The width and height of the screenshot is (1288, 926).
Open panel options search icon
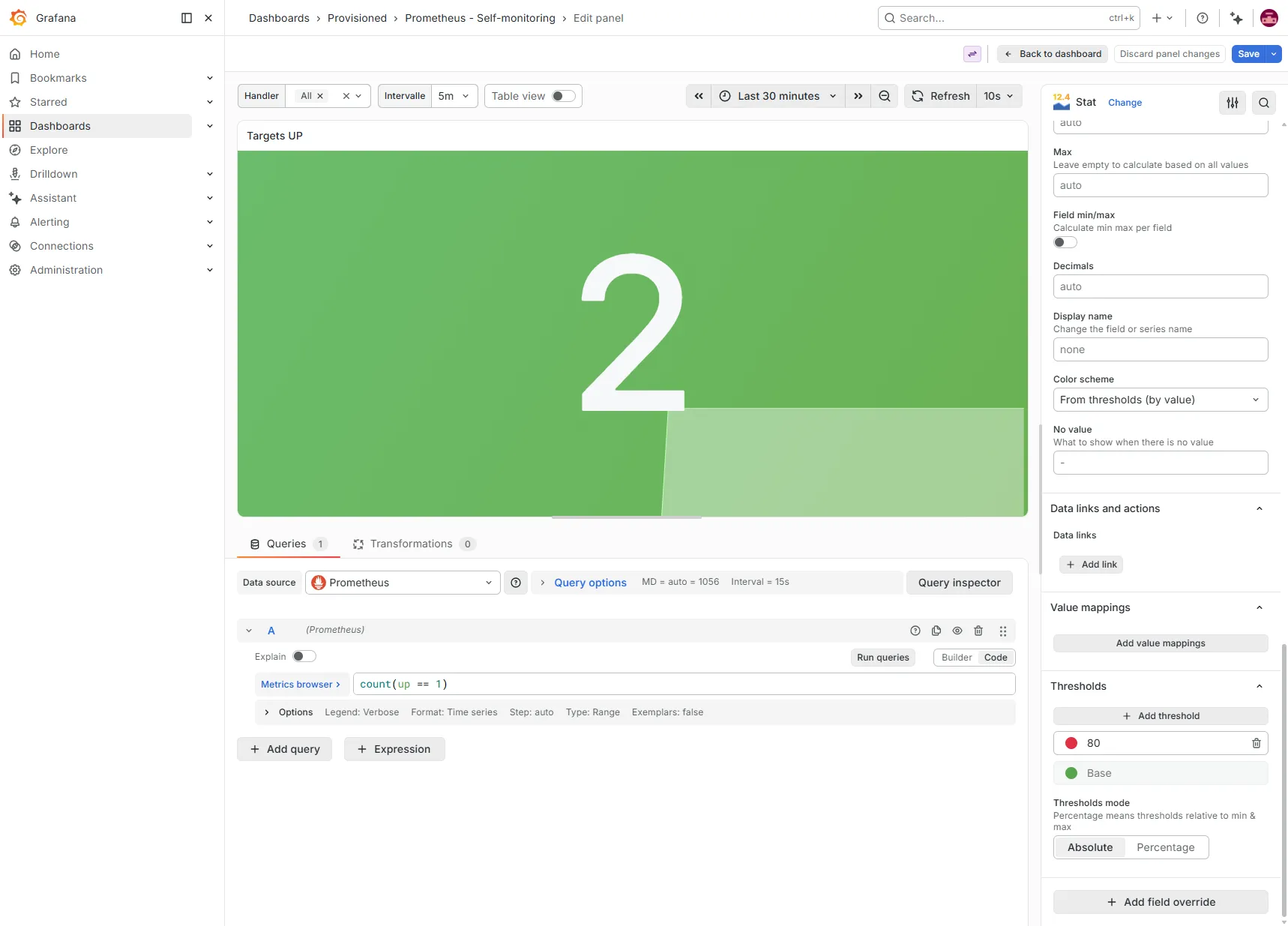pos(1264,103)
